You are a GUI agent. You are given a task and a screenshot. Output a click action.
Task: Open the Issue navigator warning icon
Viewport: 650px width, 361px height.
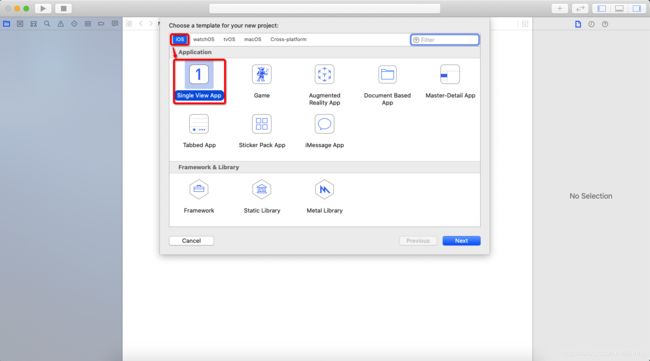point(61,24)
